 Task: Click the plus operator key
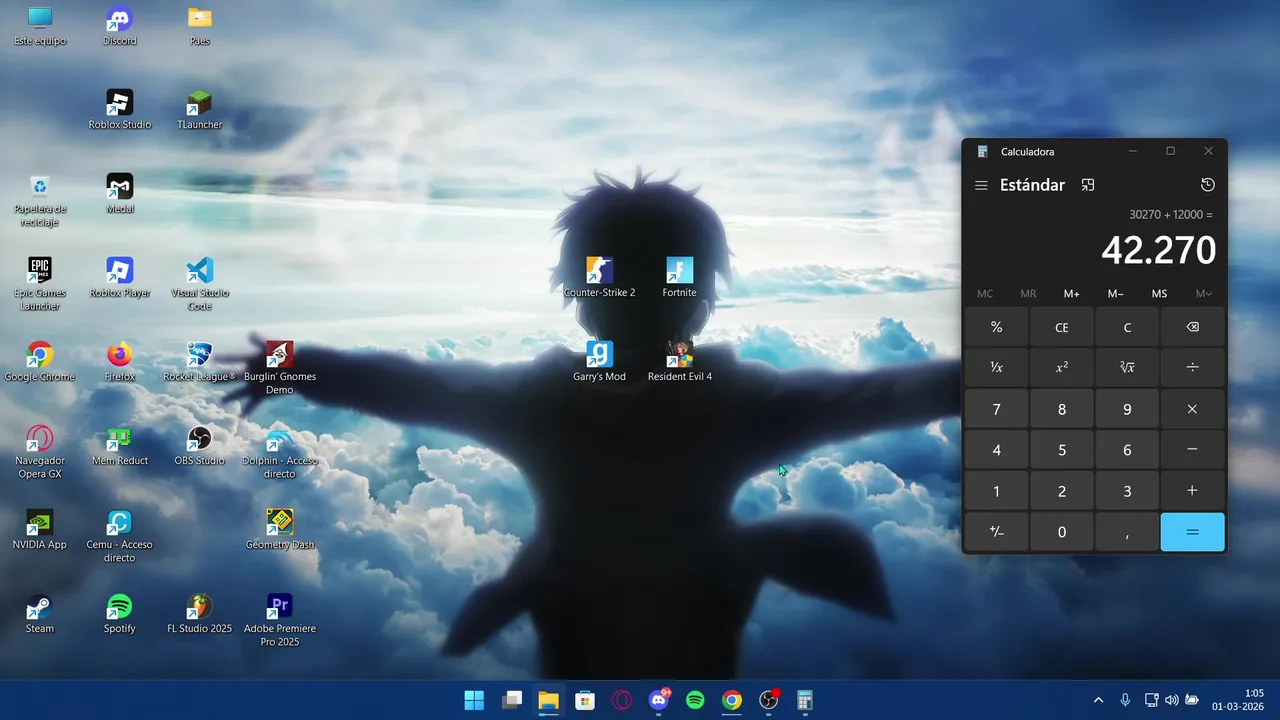pos(1192,491)
